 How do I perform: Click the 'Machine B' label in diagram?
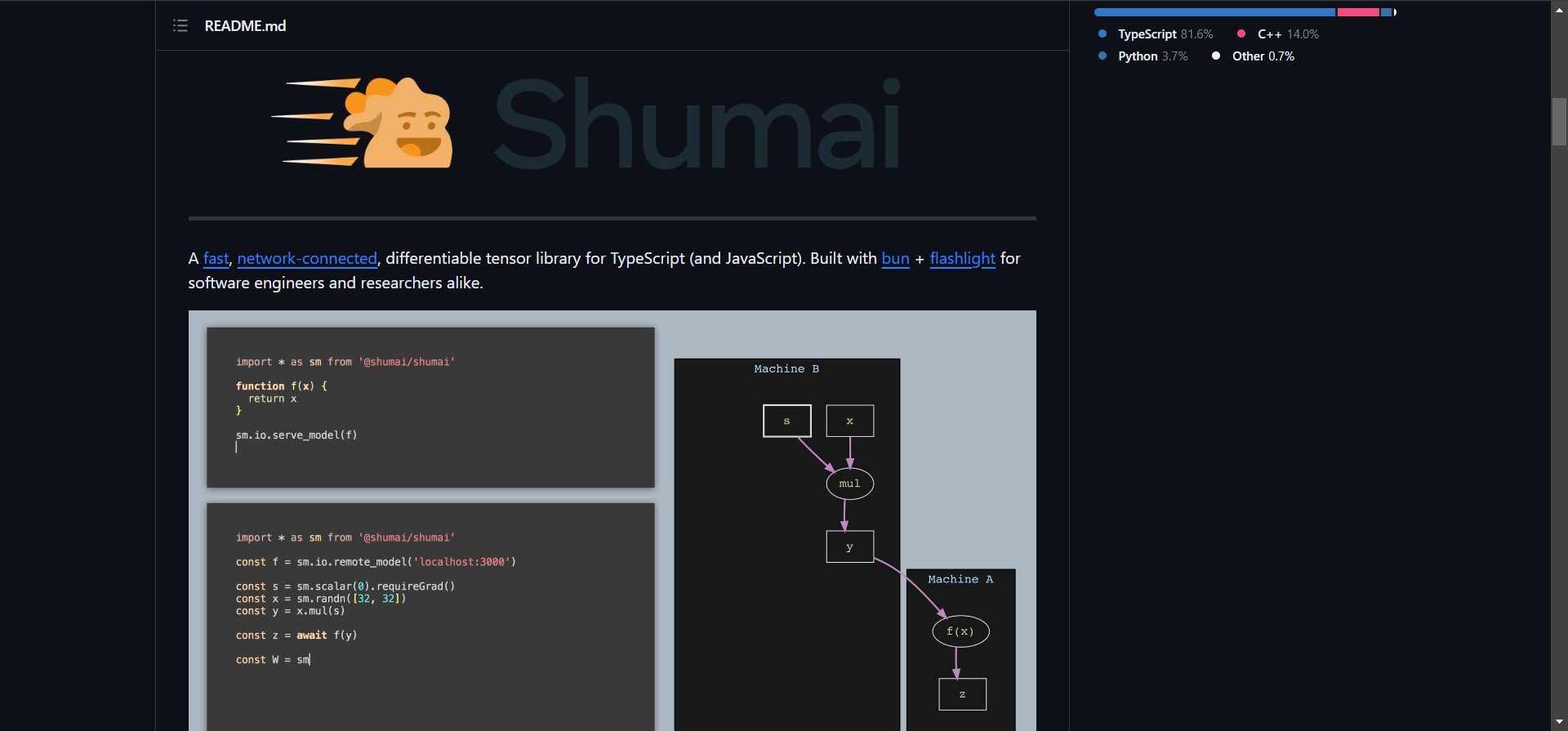(786, 369)
